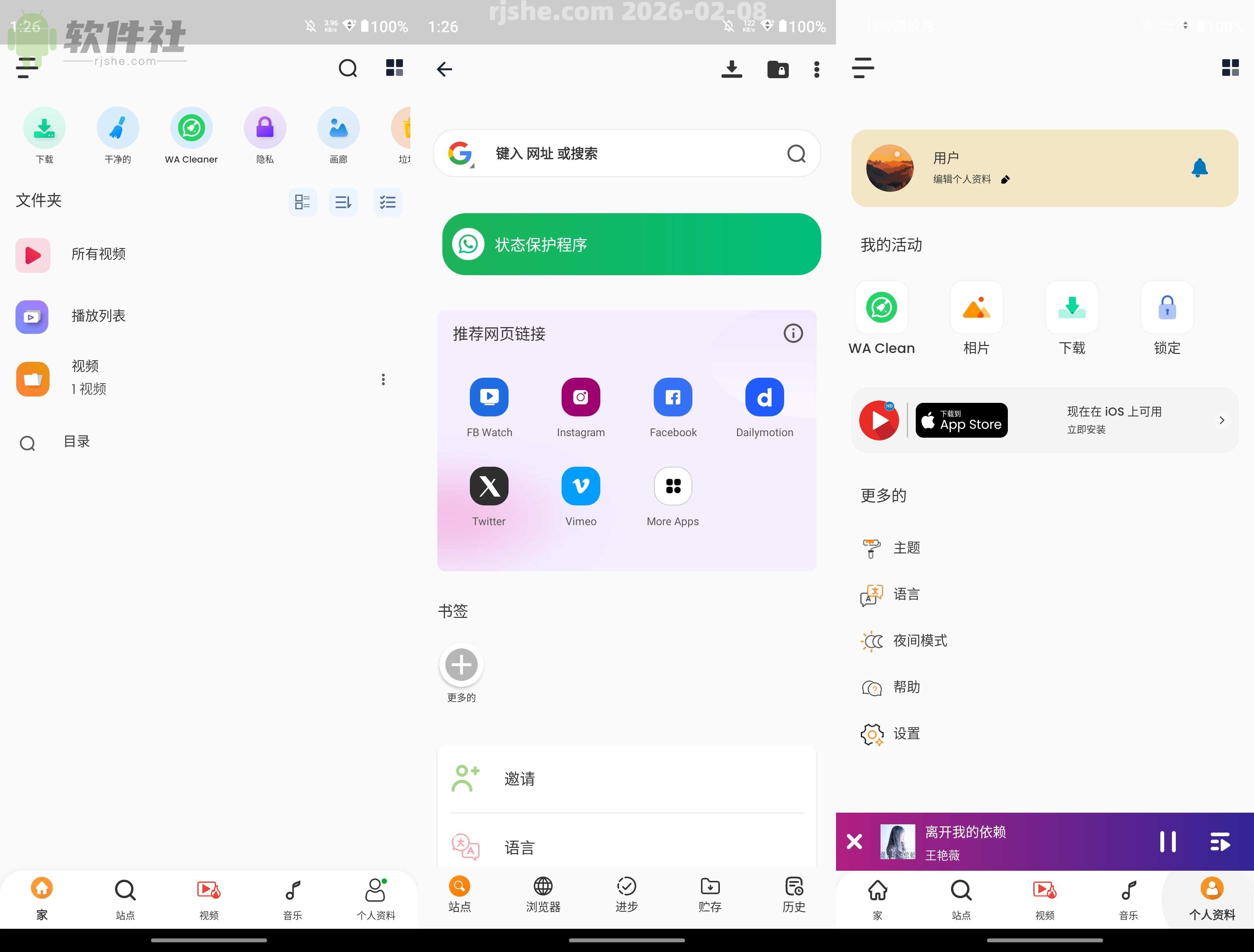Enable 夜间模式 night mode
Screen dimensions: 1254x952
coord(919,640)
